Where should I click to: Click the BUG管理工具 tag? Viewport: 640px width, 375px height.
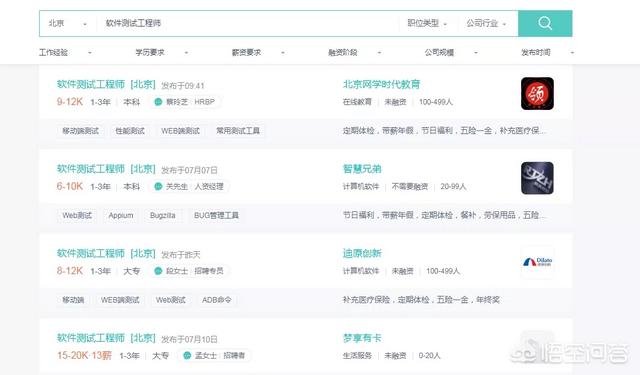click(x=216, y=215)
